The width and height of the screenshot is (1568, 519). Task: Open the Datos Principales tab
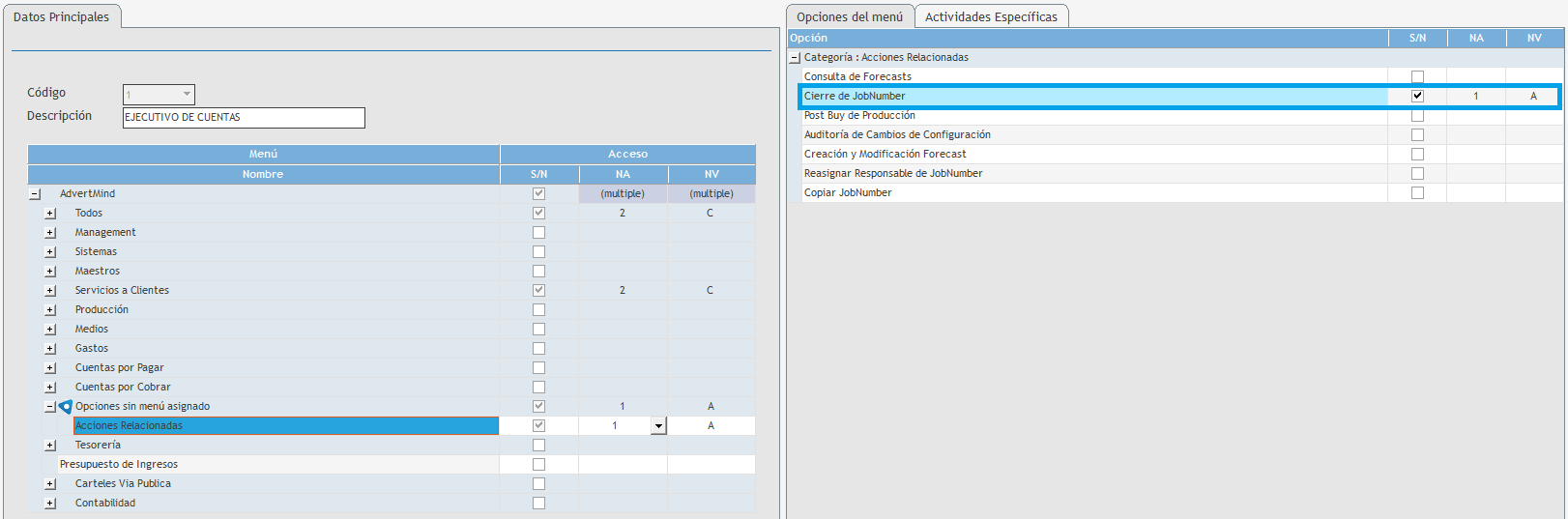point(61,17)
